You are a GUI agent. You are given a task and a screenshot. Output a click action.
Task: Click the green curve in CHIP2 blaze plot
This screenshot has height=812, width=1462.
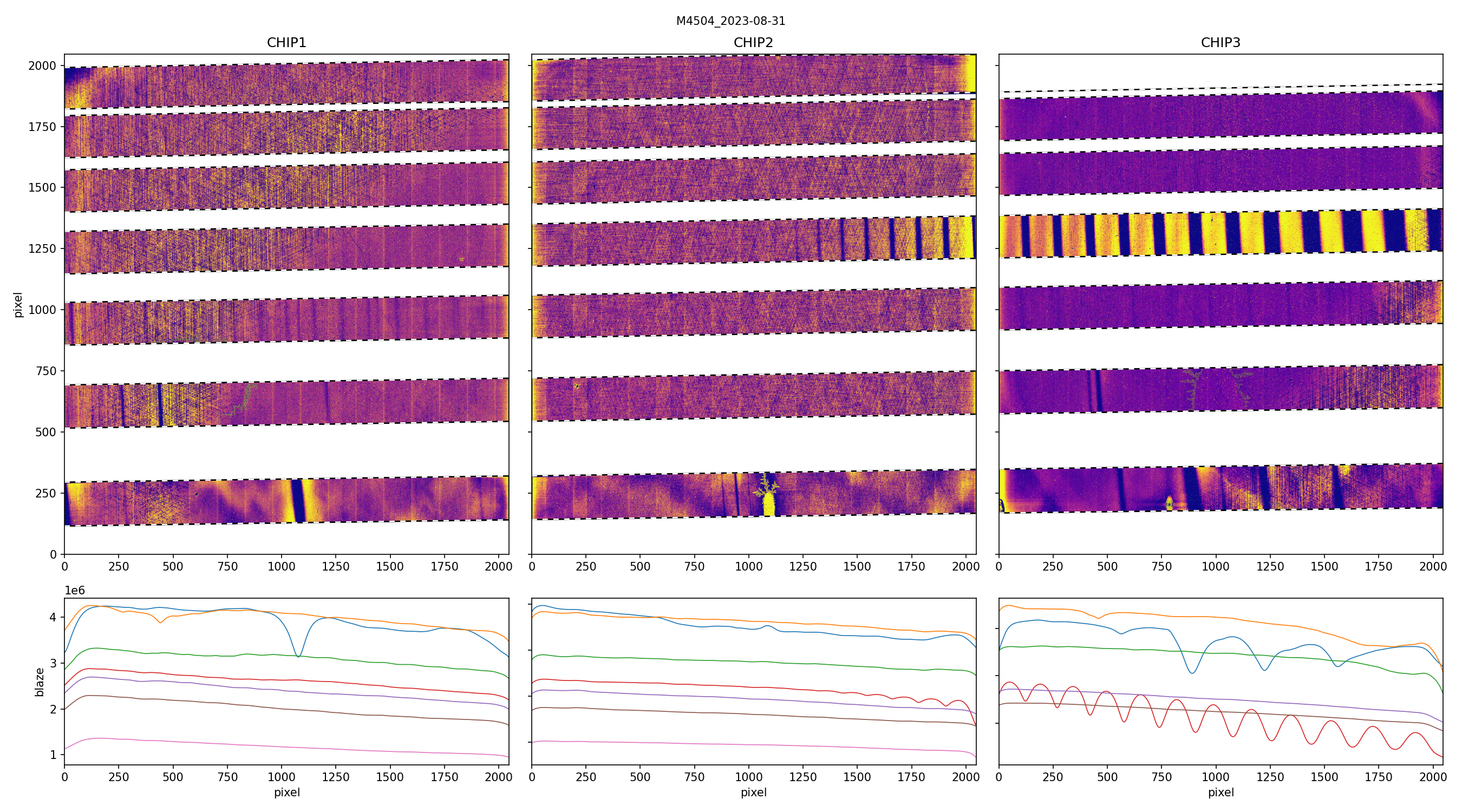[738, 661]
